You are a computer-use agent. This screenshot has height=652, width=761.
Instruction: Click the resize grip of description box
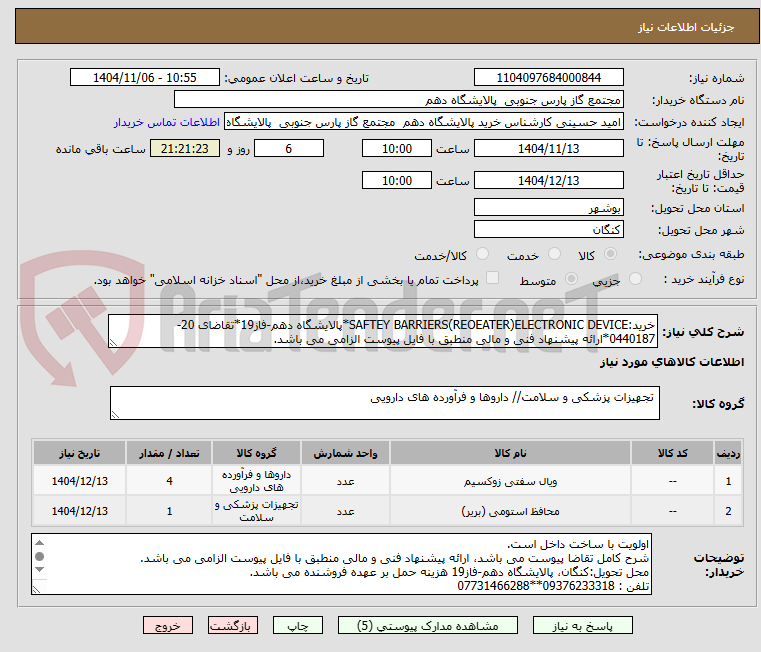coord(114,343)
